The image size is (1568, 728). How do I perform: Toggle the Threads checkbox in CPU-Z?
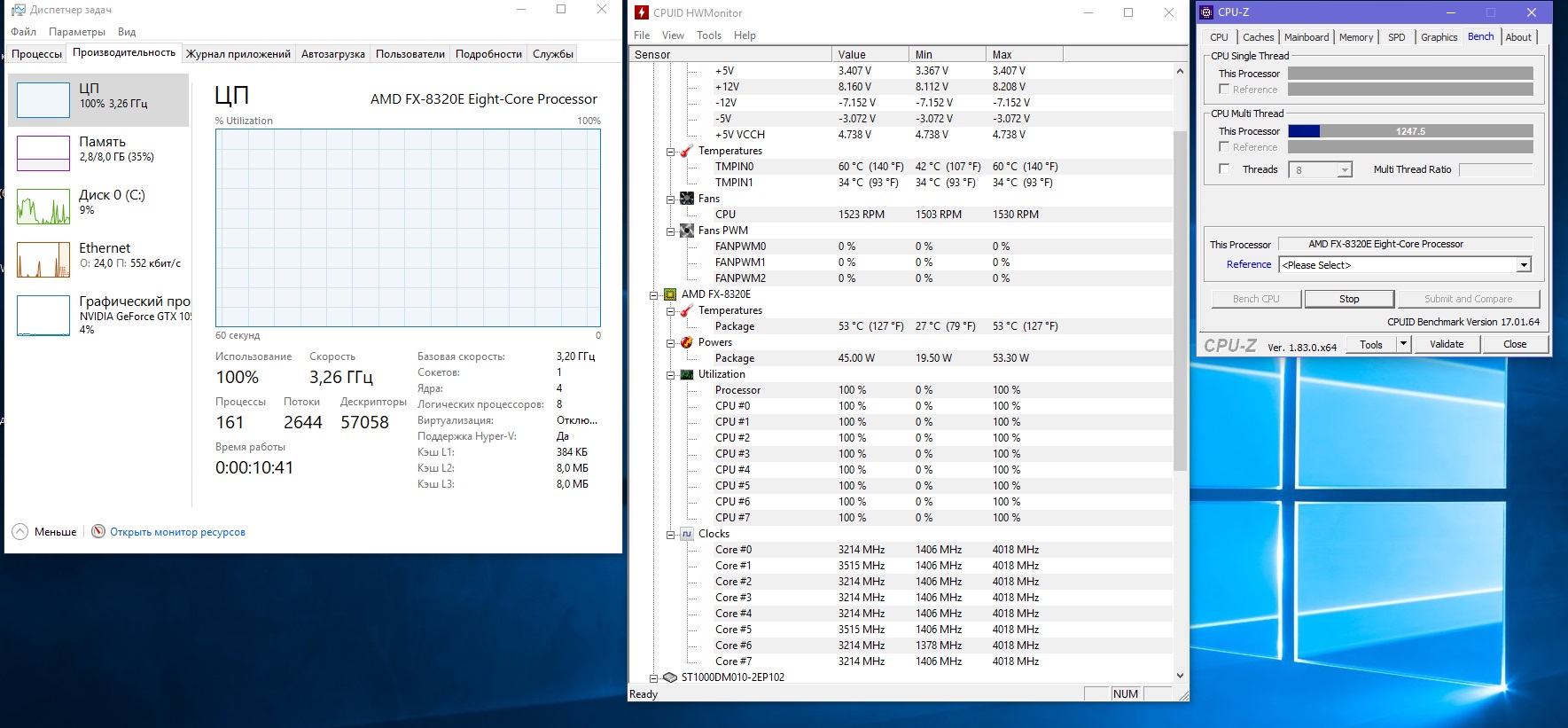coord(1224,169)
